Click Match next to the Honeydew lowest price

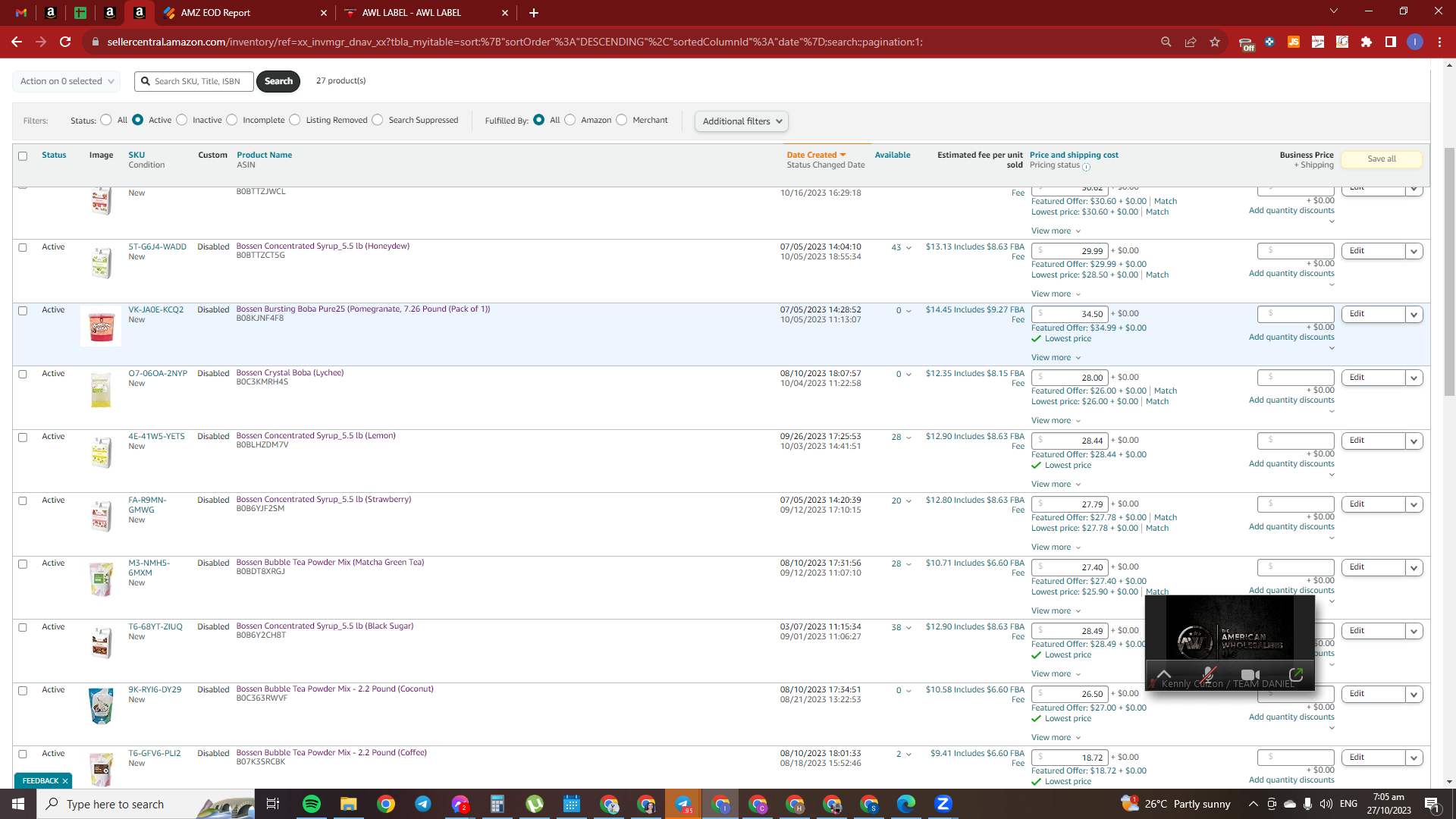[x=1157, y=275]
